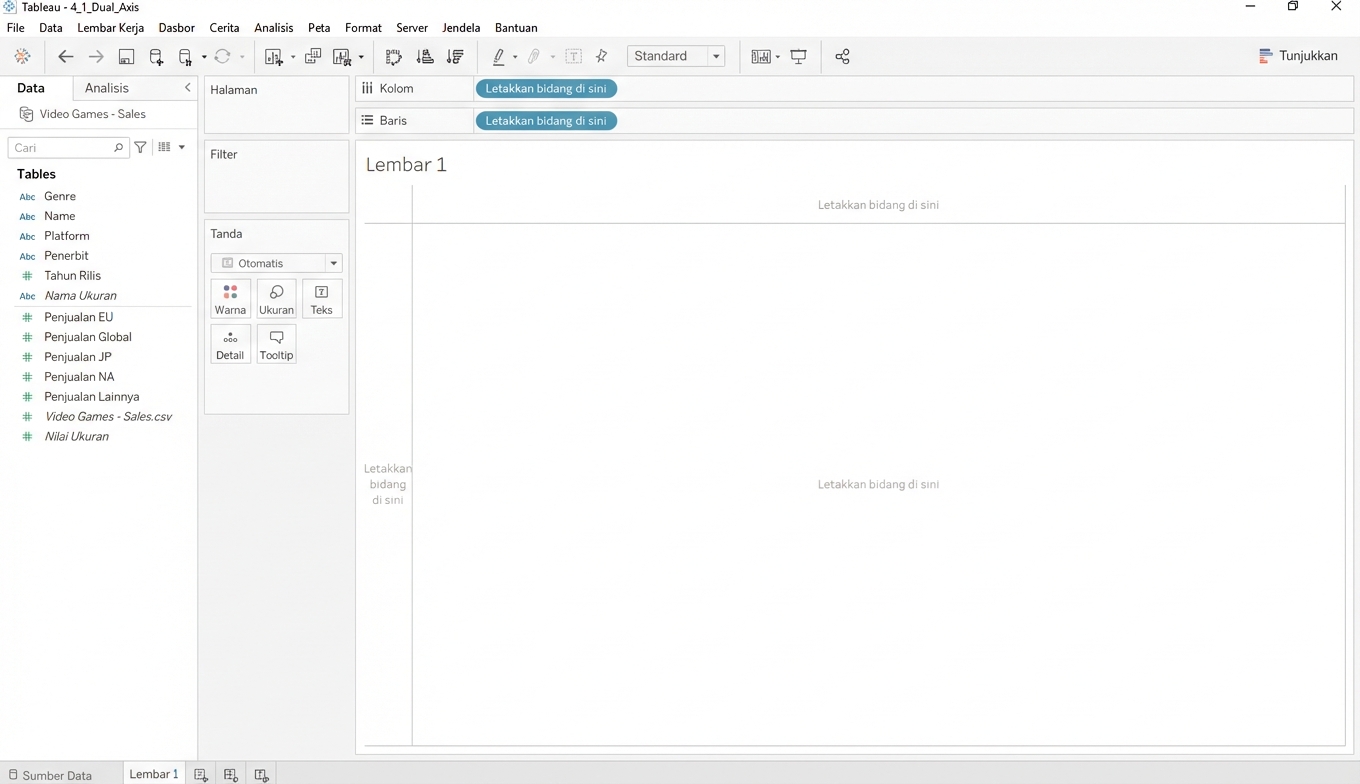Open the new dashboard icon at bottom
1360x784 pixels.
pyautogui.click(x=231, y=774)
